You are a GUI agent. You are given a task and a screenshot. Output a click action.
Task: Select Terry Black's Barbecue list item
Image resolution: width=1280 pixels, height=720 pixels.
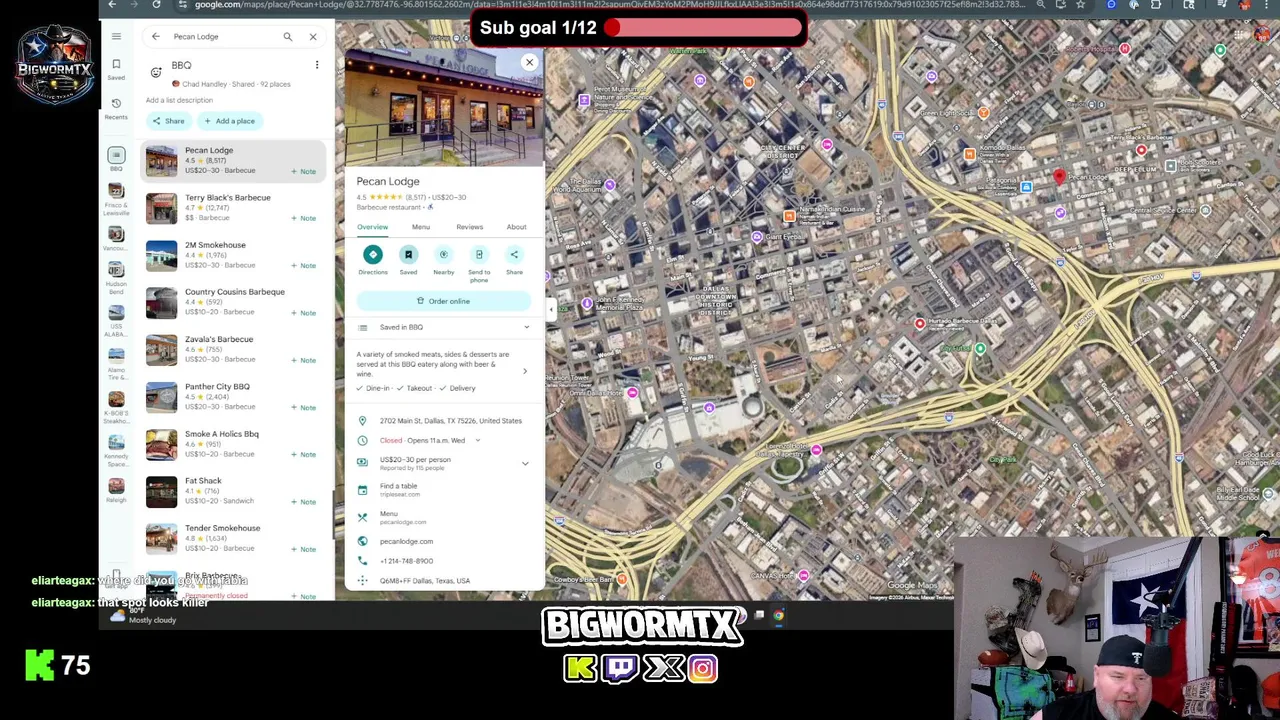[x=232, y=207]
